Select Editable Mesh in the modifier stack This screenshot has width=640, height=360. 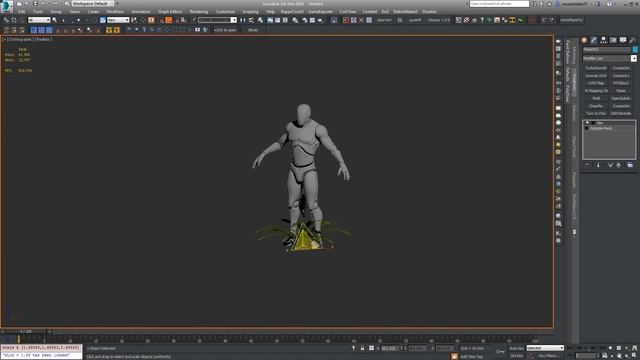[x=601, y=128]
